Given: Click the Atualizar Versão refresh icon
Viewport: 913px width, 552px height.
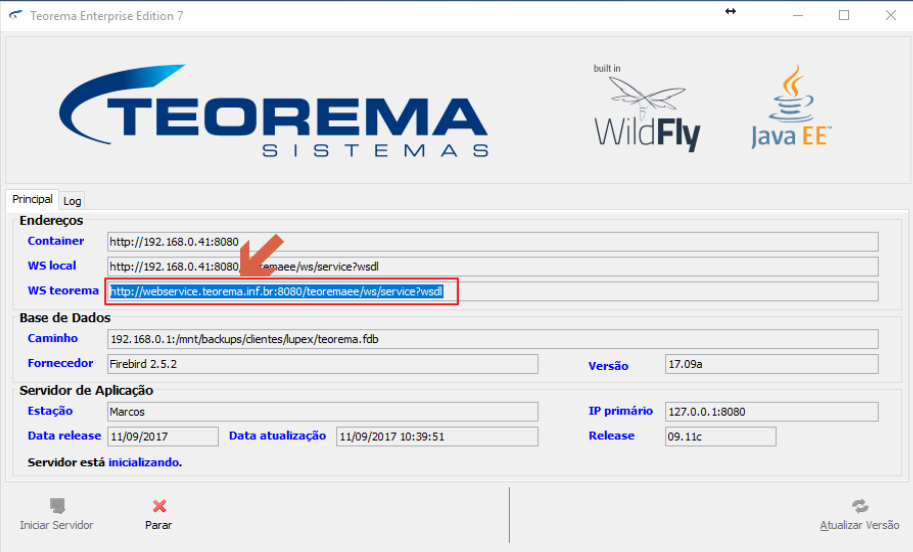Looking at the screenshot, I should coord(860,505).
